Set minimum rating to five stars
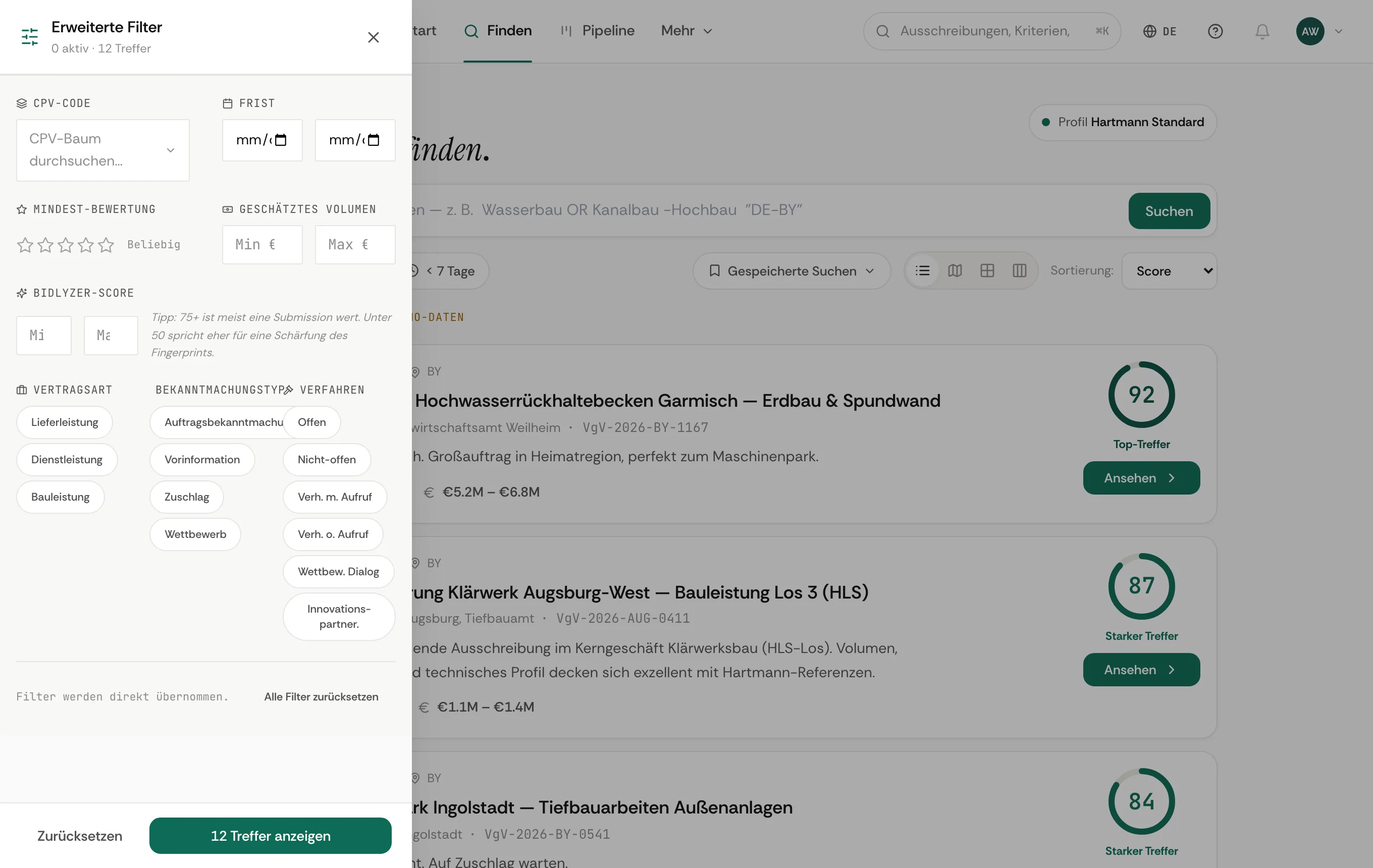1373x868 pixels. [x=106, y=244]
